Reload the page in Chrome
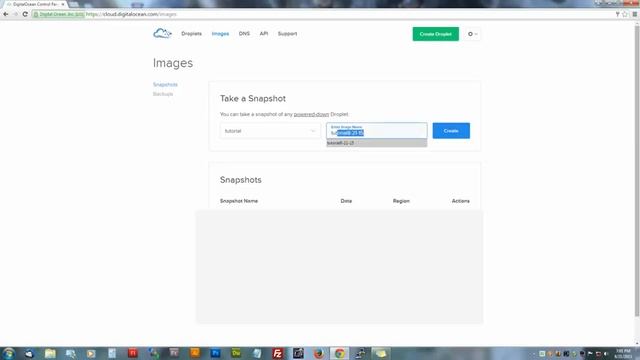 tap(25, 14)
